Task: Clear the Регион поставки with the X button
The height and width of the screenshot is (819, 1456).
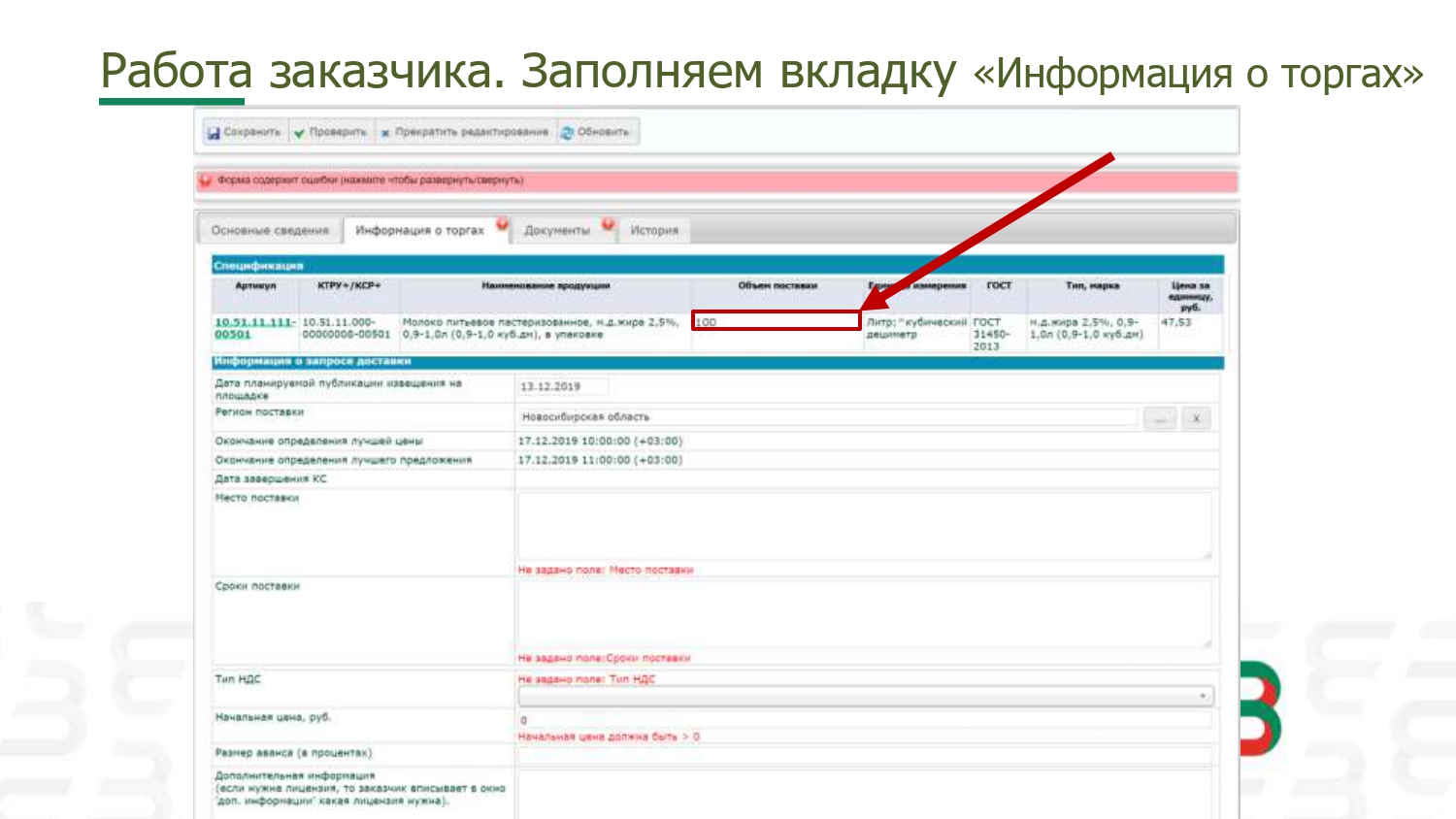Action: pos(1196,418)
